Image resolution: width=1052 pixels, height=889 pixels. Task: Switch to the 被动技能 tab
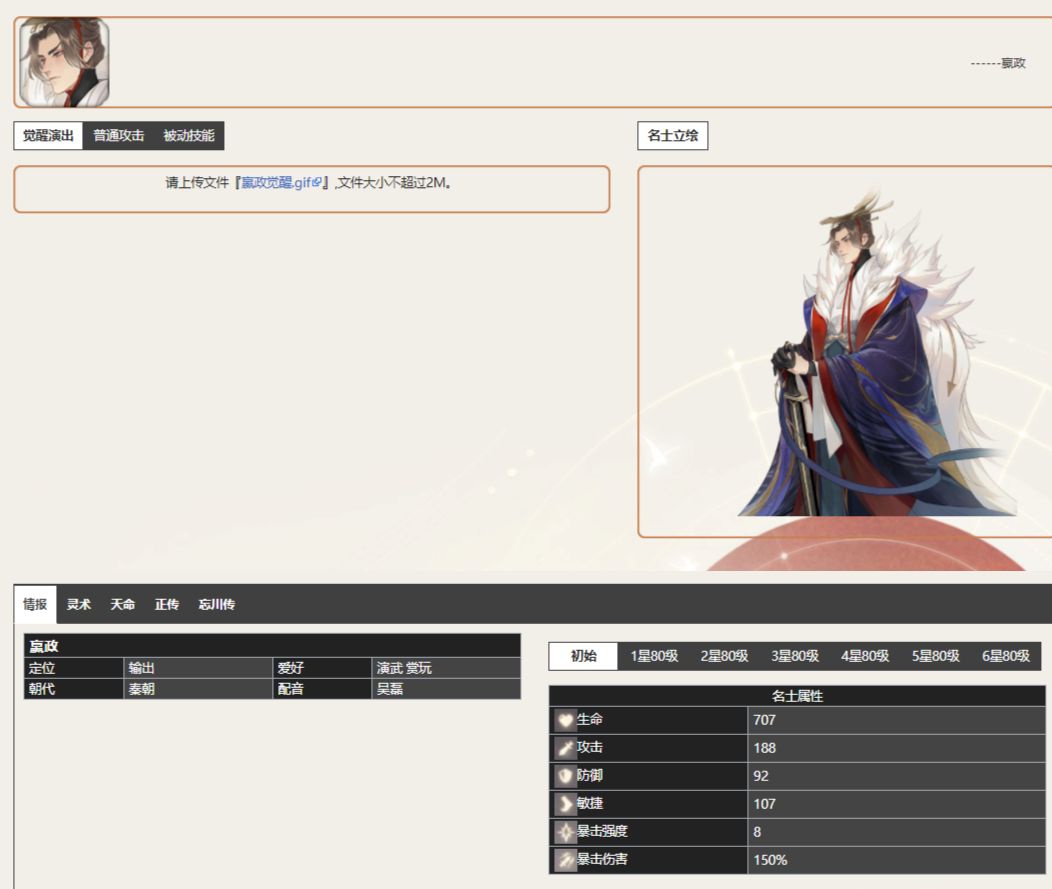pyautogui.click(x=189, y=136)
